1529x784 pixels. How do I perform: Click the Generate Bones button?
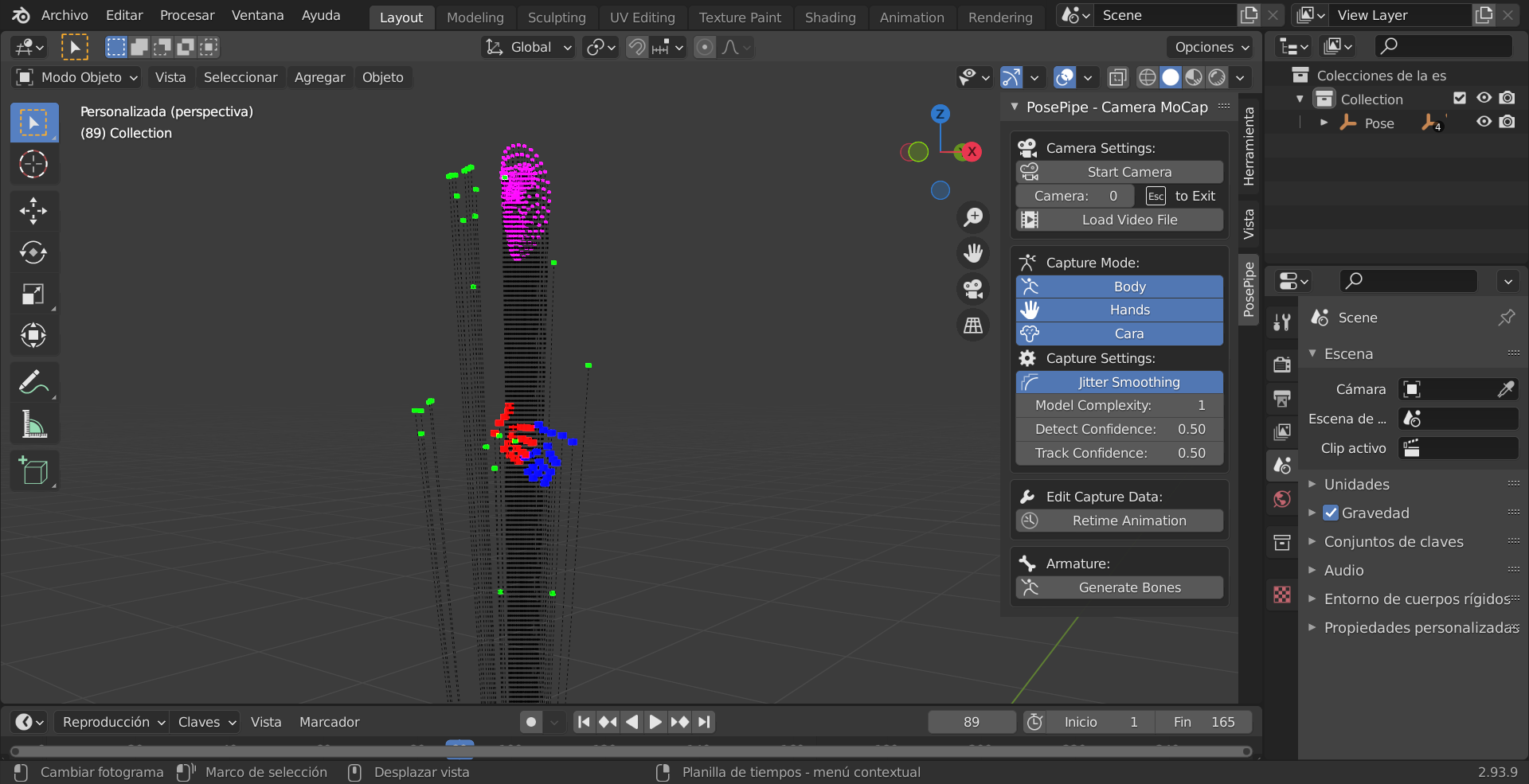tap(1119, 587)
